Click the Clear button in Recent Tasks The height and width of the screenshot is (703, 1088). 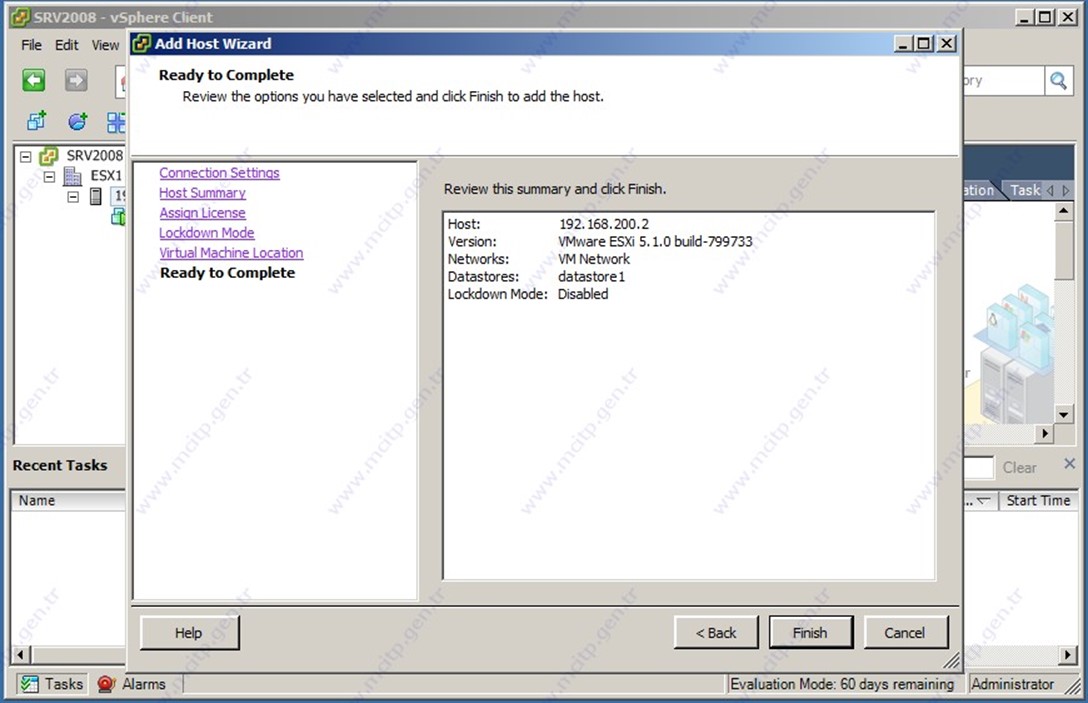coord(1019,468)
